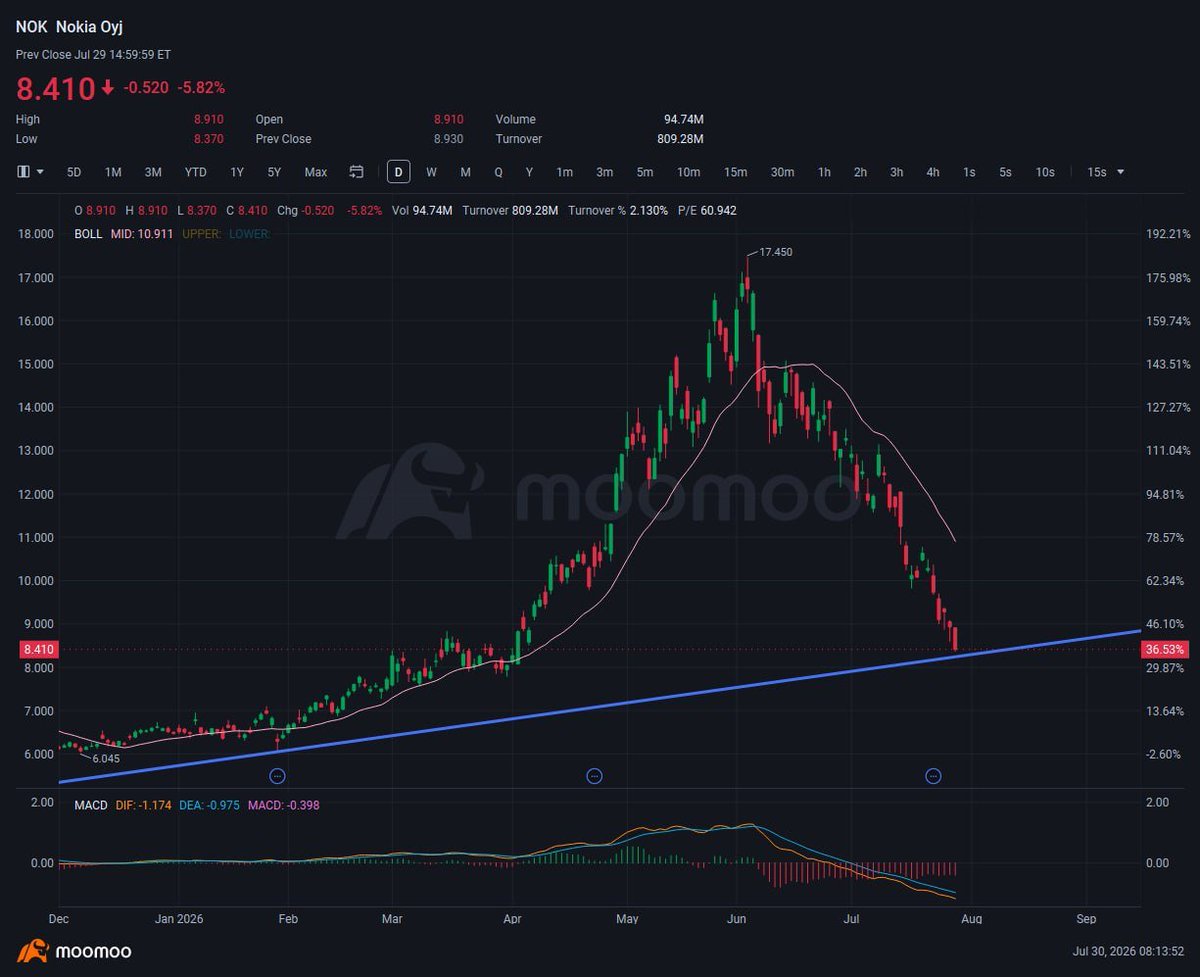
Task: Click the blue trendline on the chart
Action: point(600,707)
